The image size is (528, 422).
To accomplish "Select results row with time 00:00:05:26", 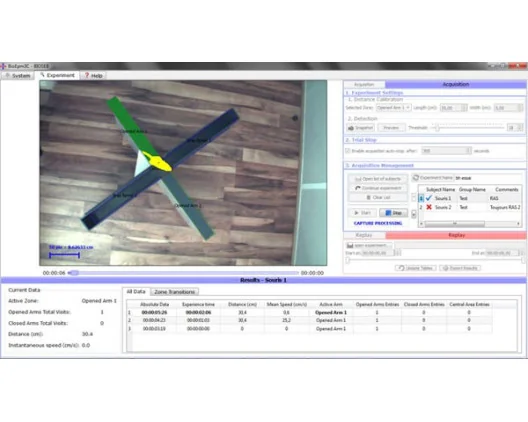I will (x=309, y=312).
